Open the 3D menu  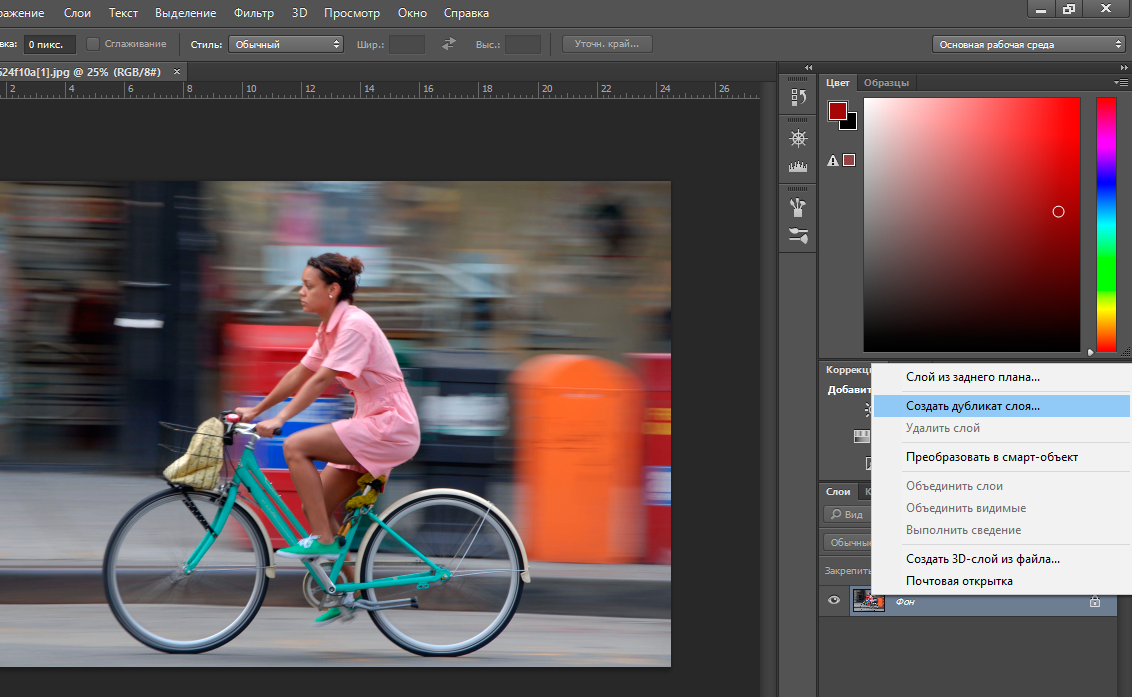tap(299, 13)
